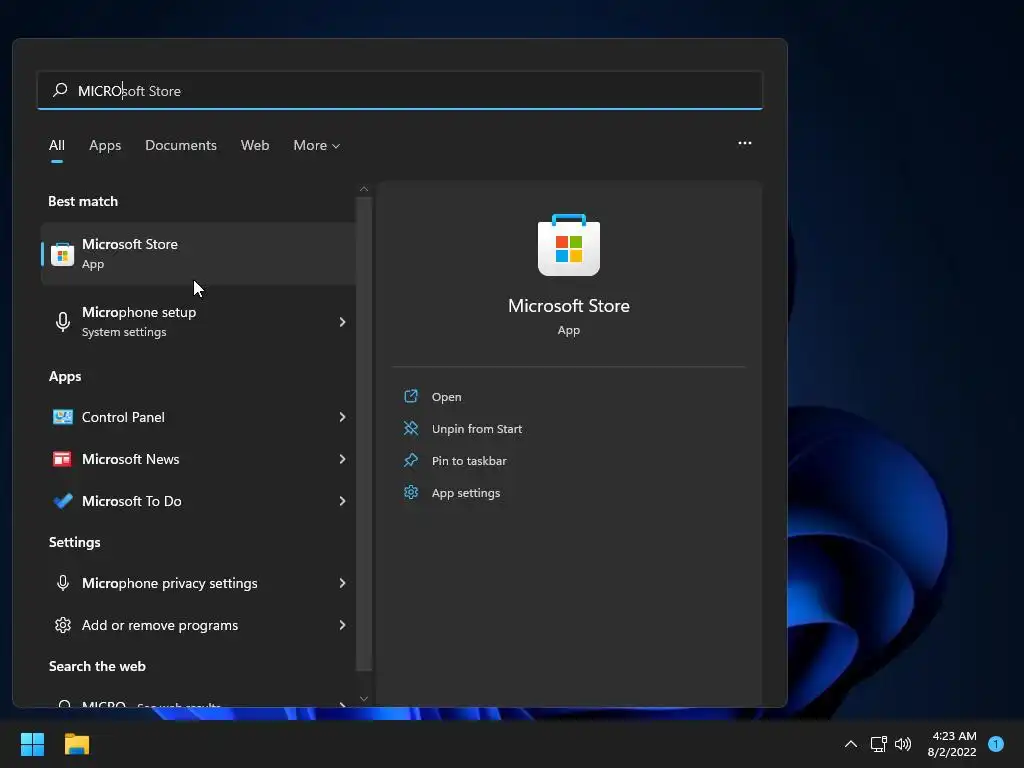The width and height of the screenshot is (1024, 768).
Task: Click the Unpin from Start pin icon
Action: point(411,428)
